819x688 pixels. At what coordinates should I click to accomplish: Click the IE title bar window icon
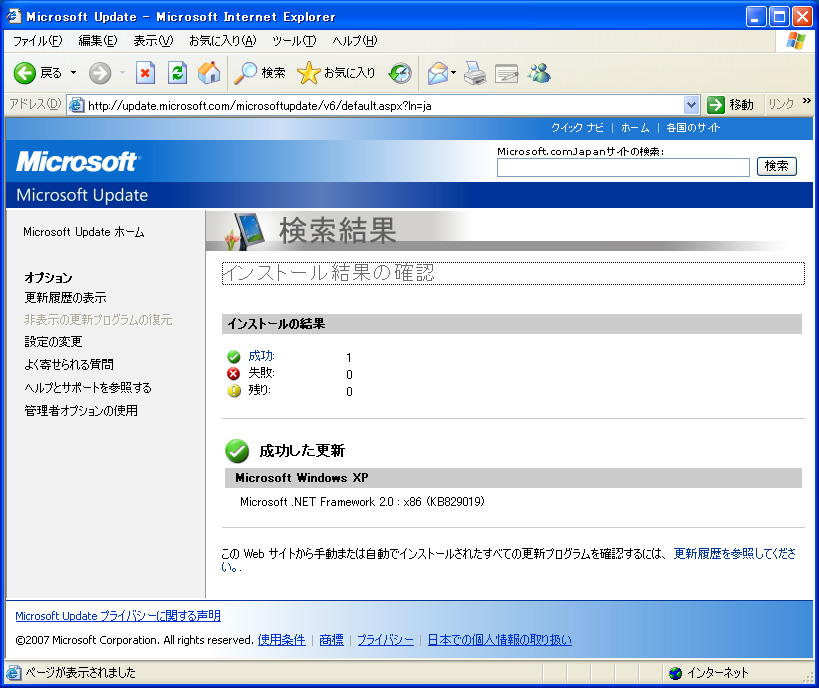pos(14,16)
